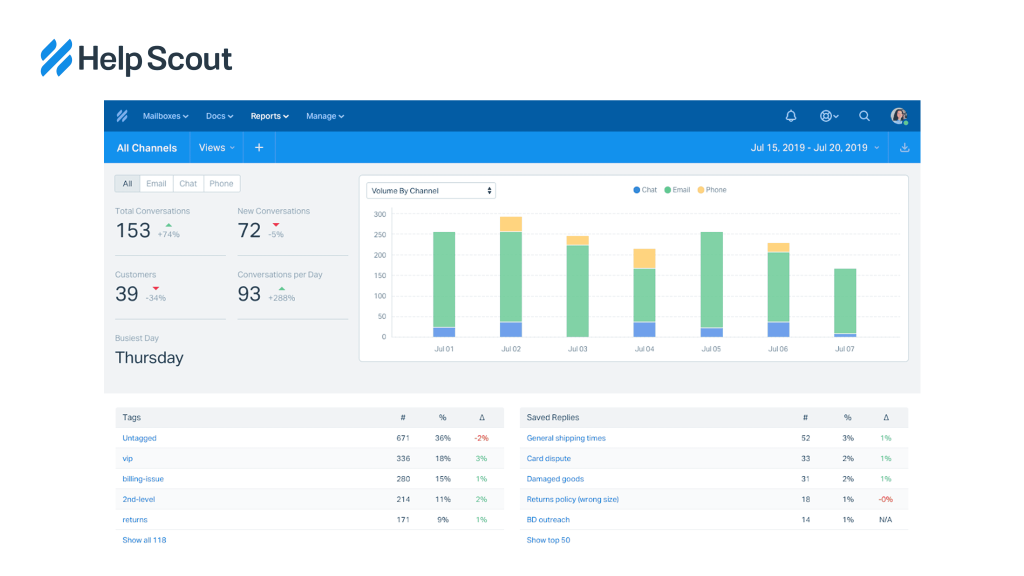Click the download report icon
This screenshot has height=576, width=1024.
coord(905,148)
